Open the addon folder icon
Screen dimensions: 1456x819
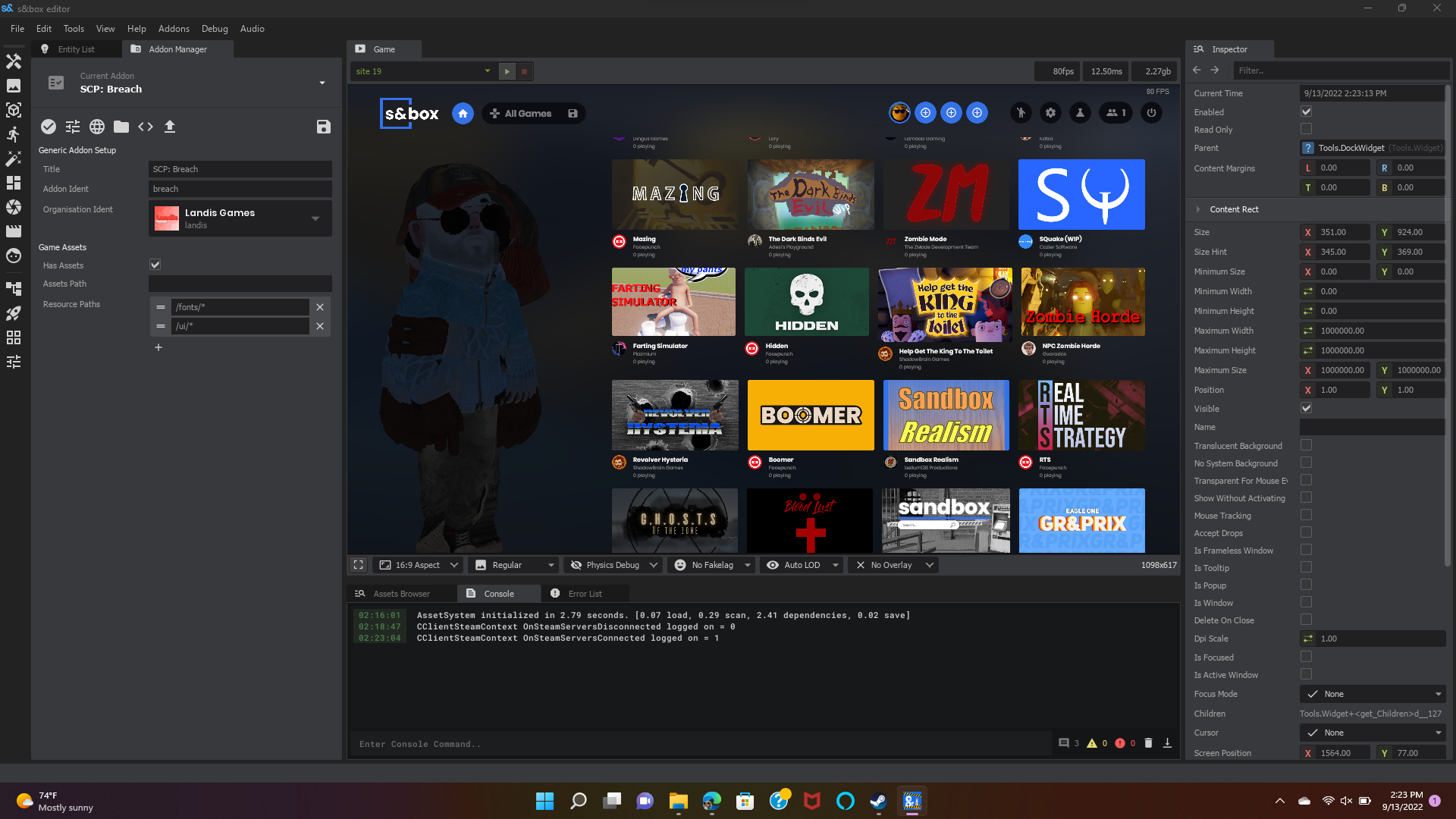tap(121, 127)
